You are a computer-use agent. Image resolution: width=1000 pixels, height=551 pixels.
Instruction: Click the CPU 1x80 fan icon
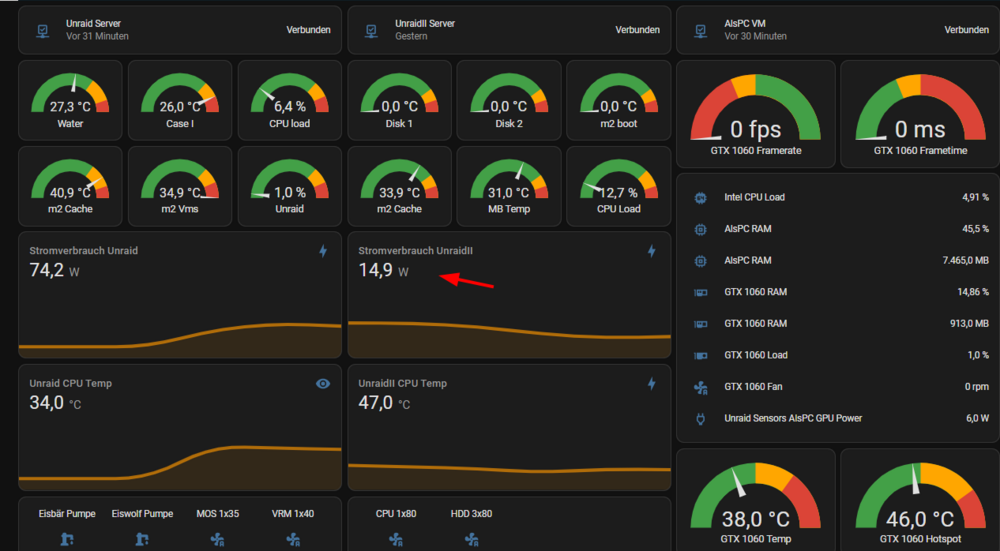pos(396,540)
